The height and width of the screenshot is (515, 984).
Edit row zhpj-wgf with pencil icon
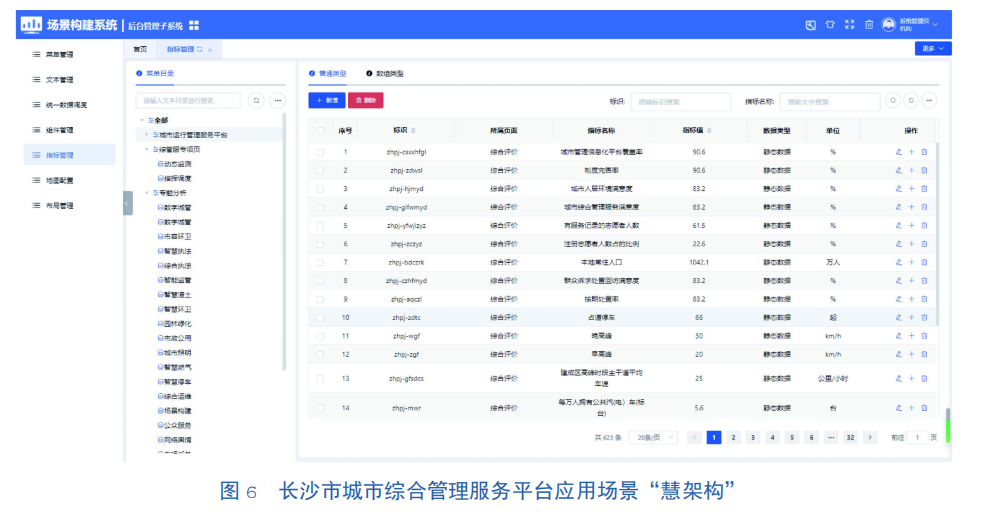[x=899, y=336]
